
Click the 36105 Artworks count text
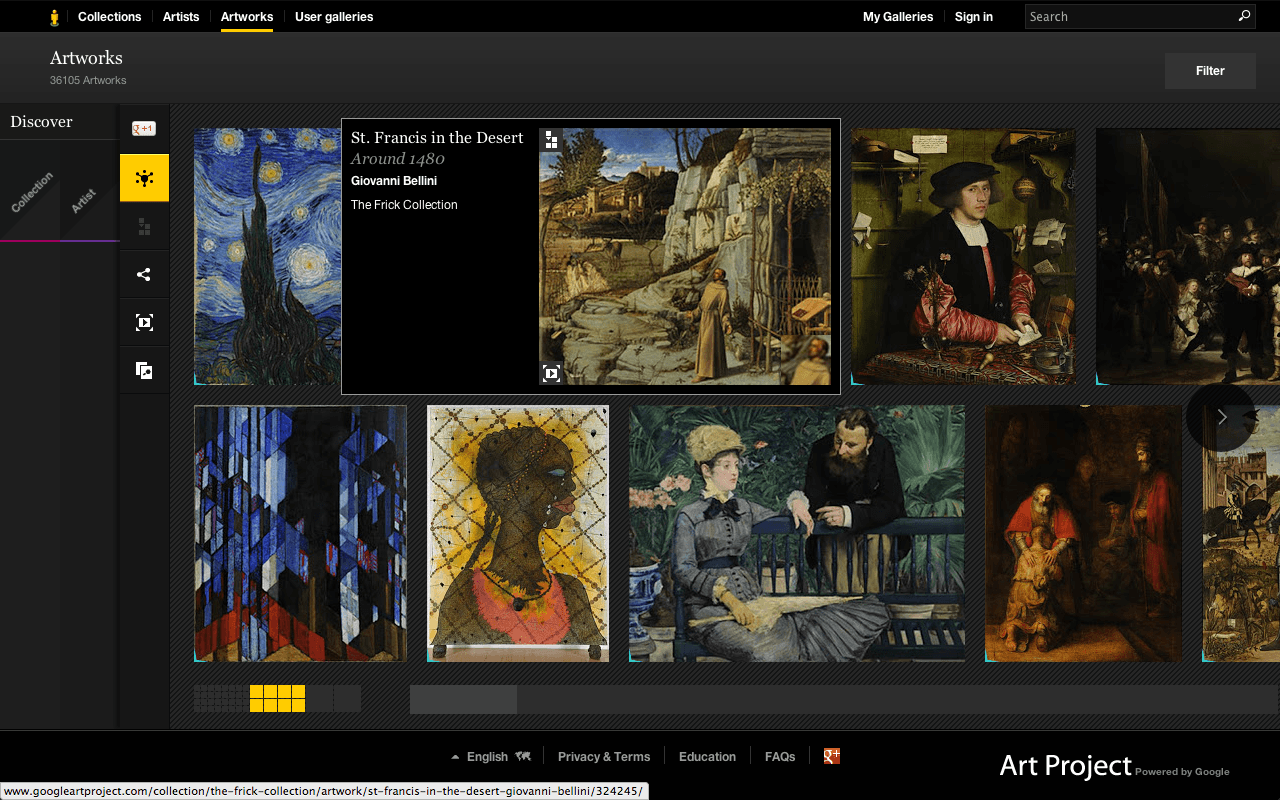click(x=88, y=80)
